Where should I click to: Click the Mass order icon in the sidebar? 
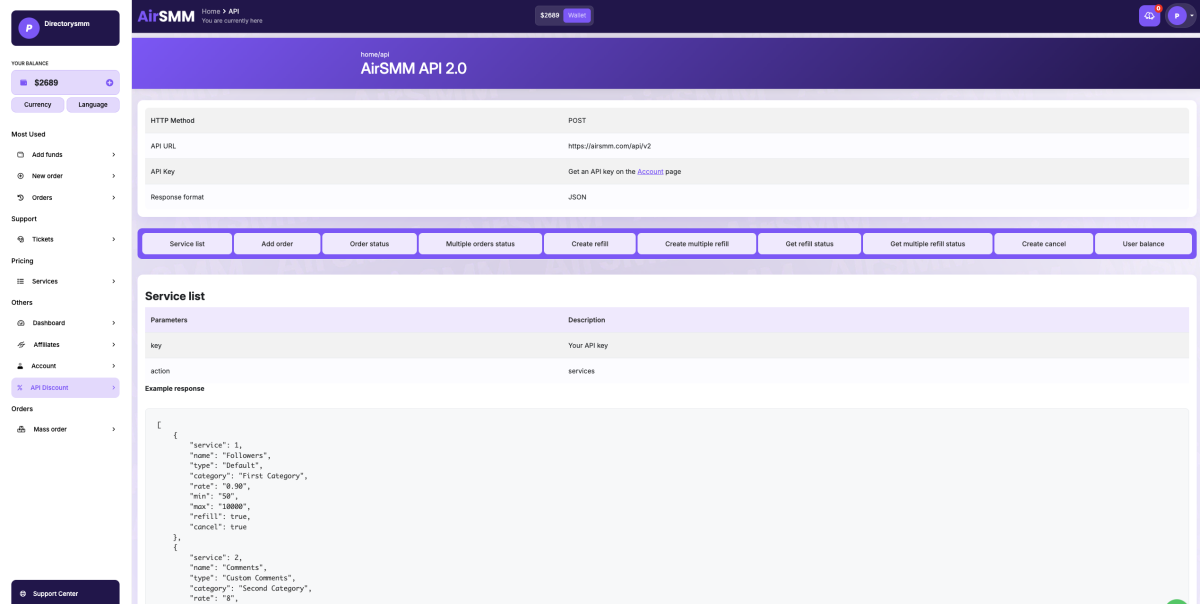point(21,429)
